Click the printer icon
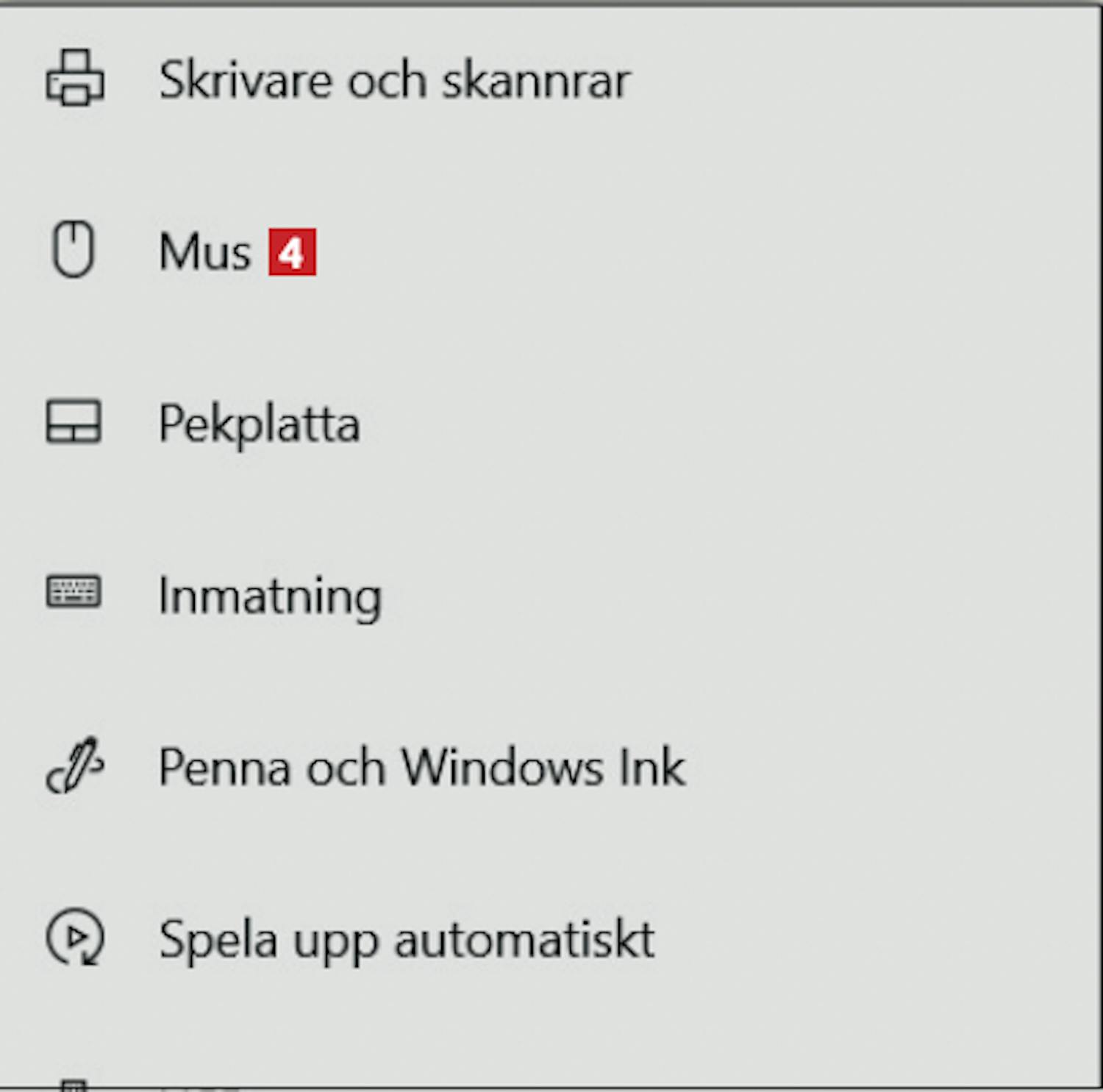 click(x=74, y=78)
